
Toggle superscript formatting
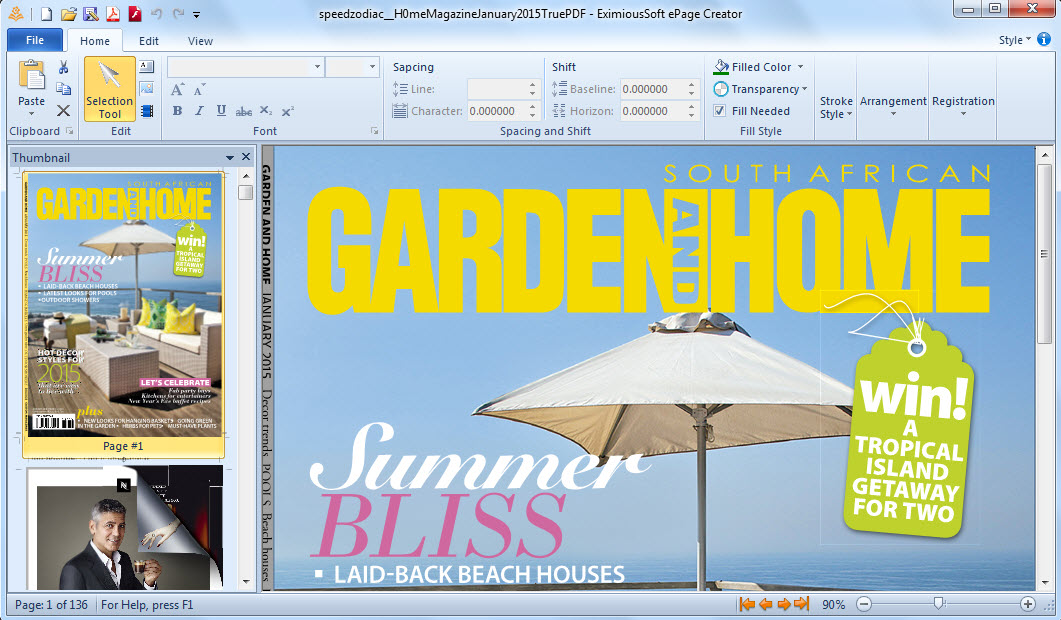coord(288,111)
